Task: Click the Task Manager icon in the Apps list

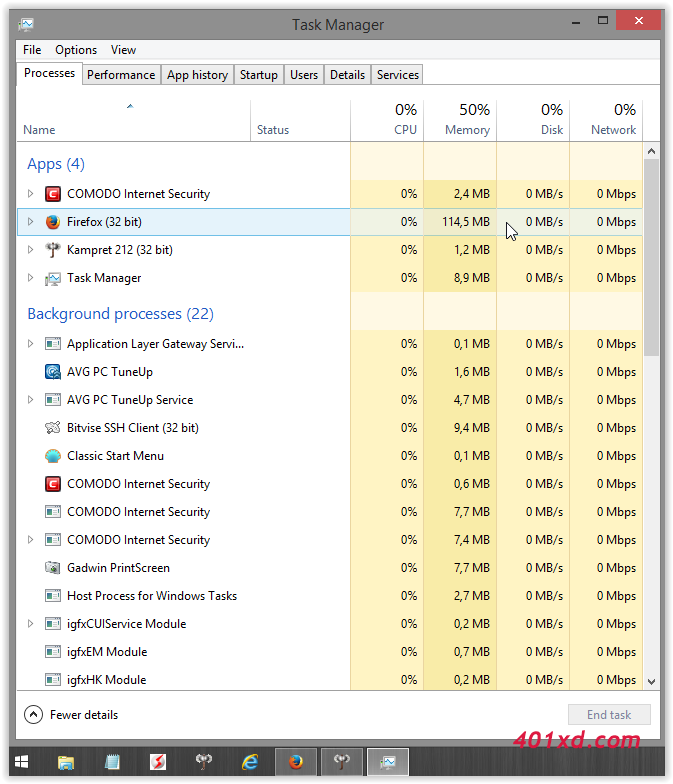Action: click(52, 278)
